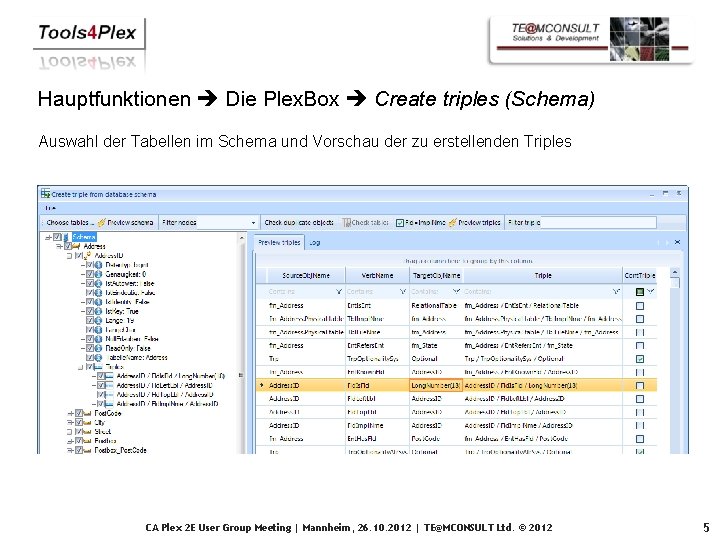
Task: Click the Check tables toolbar icon
Action: coord(346,222)
